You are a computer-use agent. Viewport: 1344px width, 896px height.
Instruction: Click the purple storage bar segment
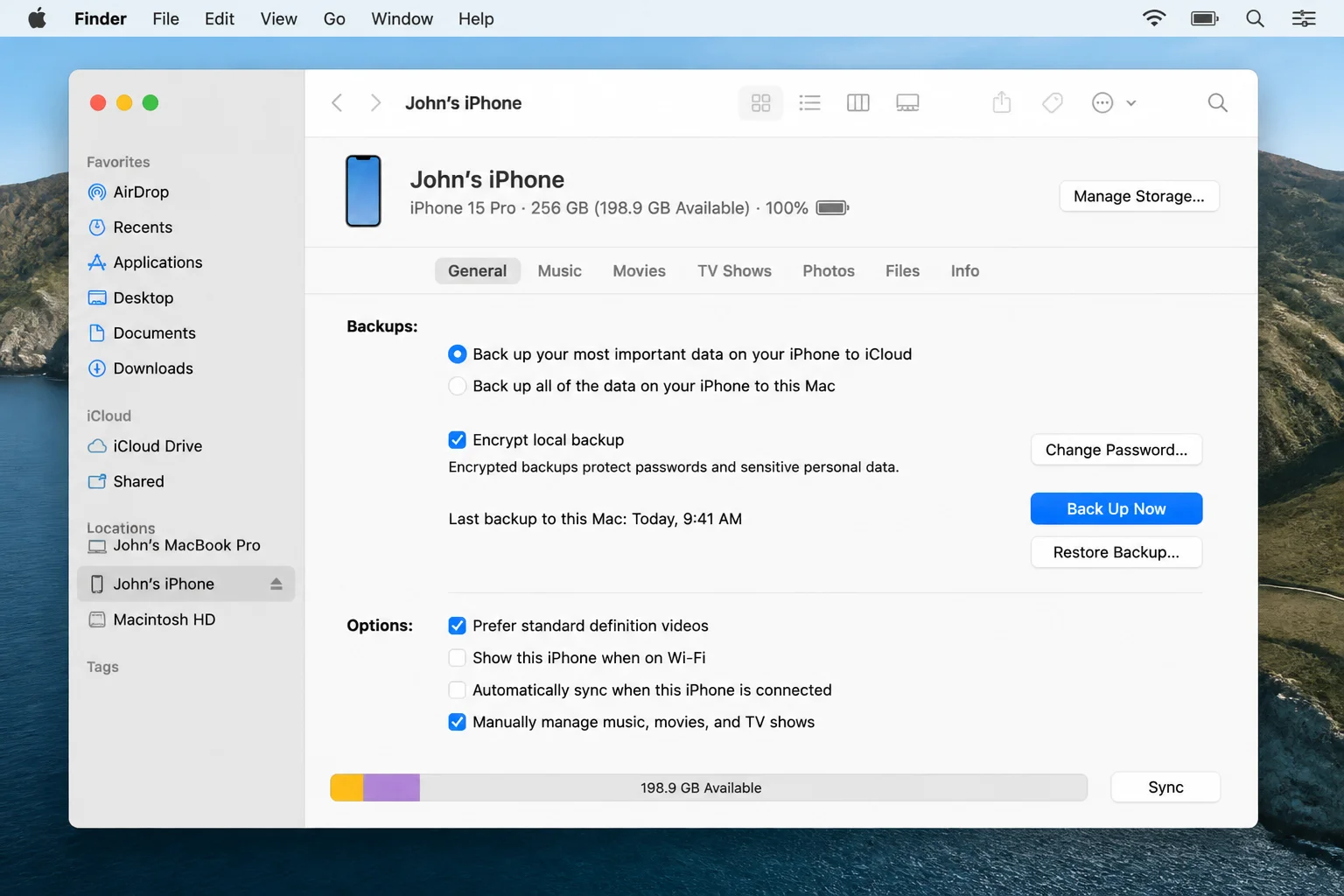pyautogui.click(x=391, y=787)
